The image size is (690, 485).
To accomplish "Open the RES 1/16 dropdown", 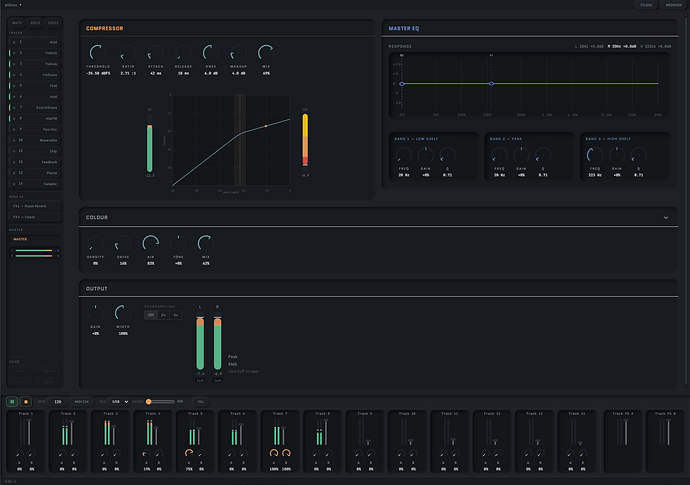I will click(x=118, y=402).
